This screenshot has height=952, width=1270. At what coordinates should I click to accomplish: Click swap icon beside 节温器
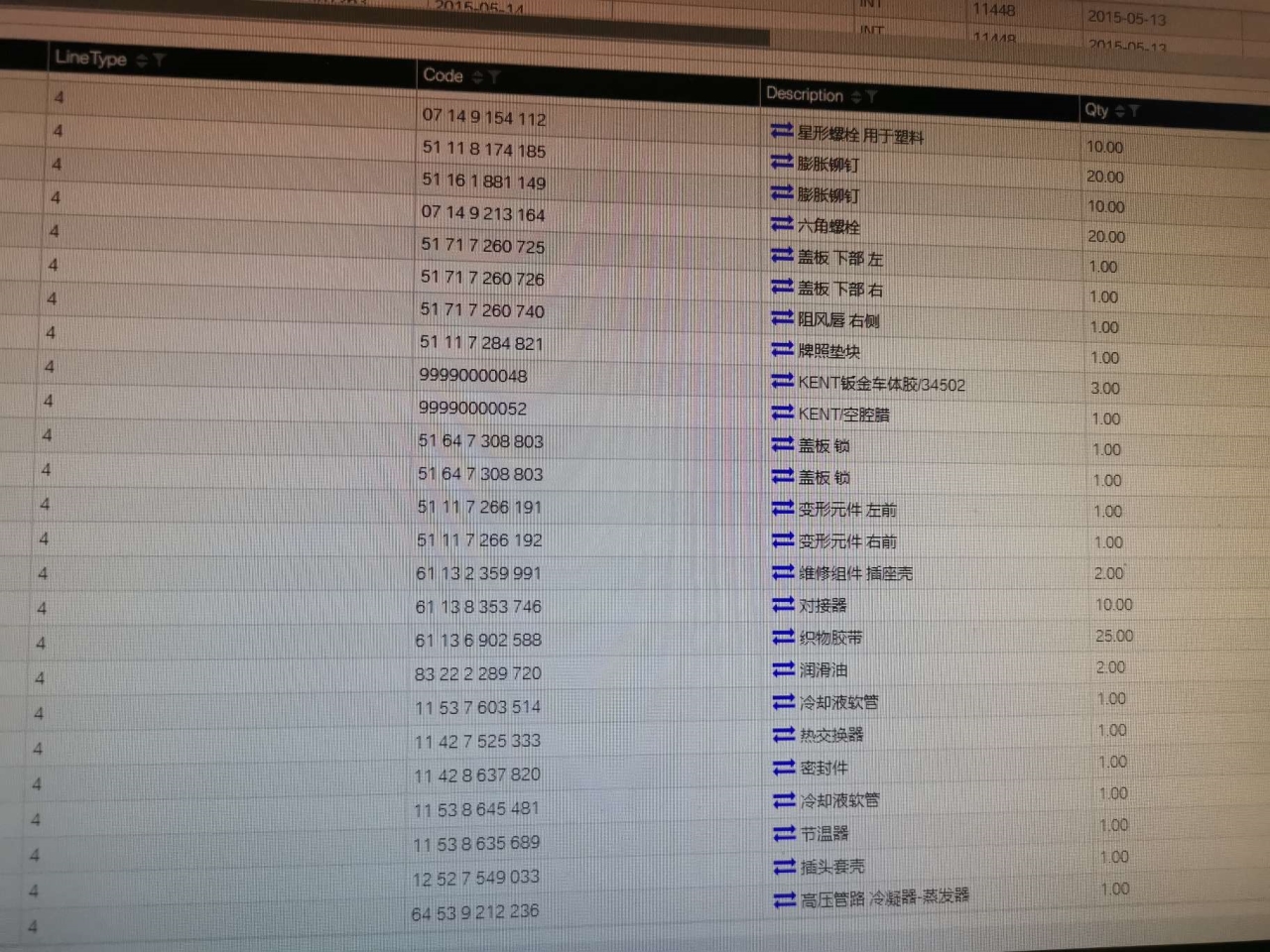click(785, 833)
